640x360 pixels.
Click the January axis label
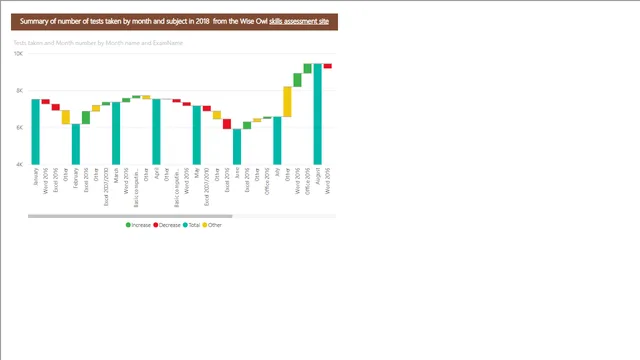tap(36, 176)
